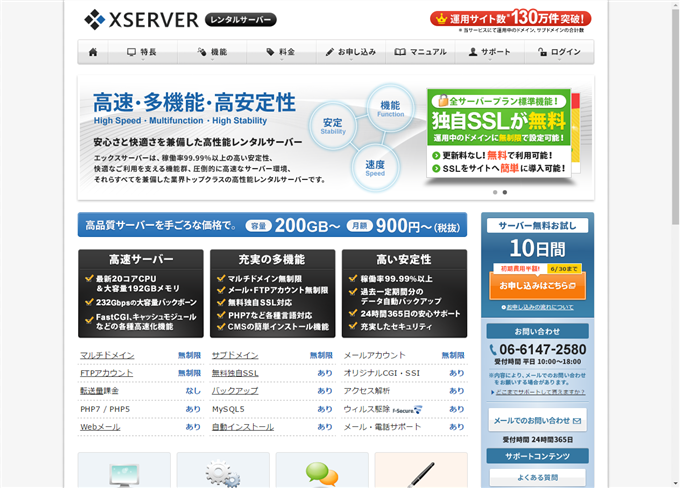Open the FTPアカウント link
Viewport: 680px width, 488px height.
click(x=106, y=373)
